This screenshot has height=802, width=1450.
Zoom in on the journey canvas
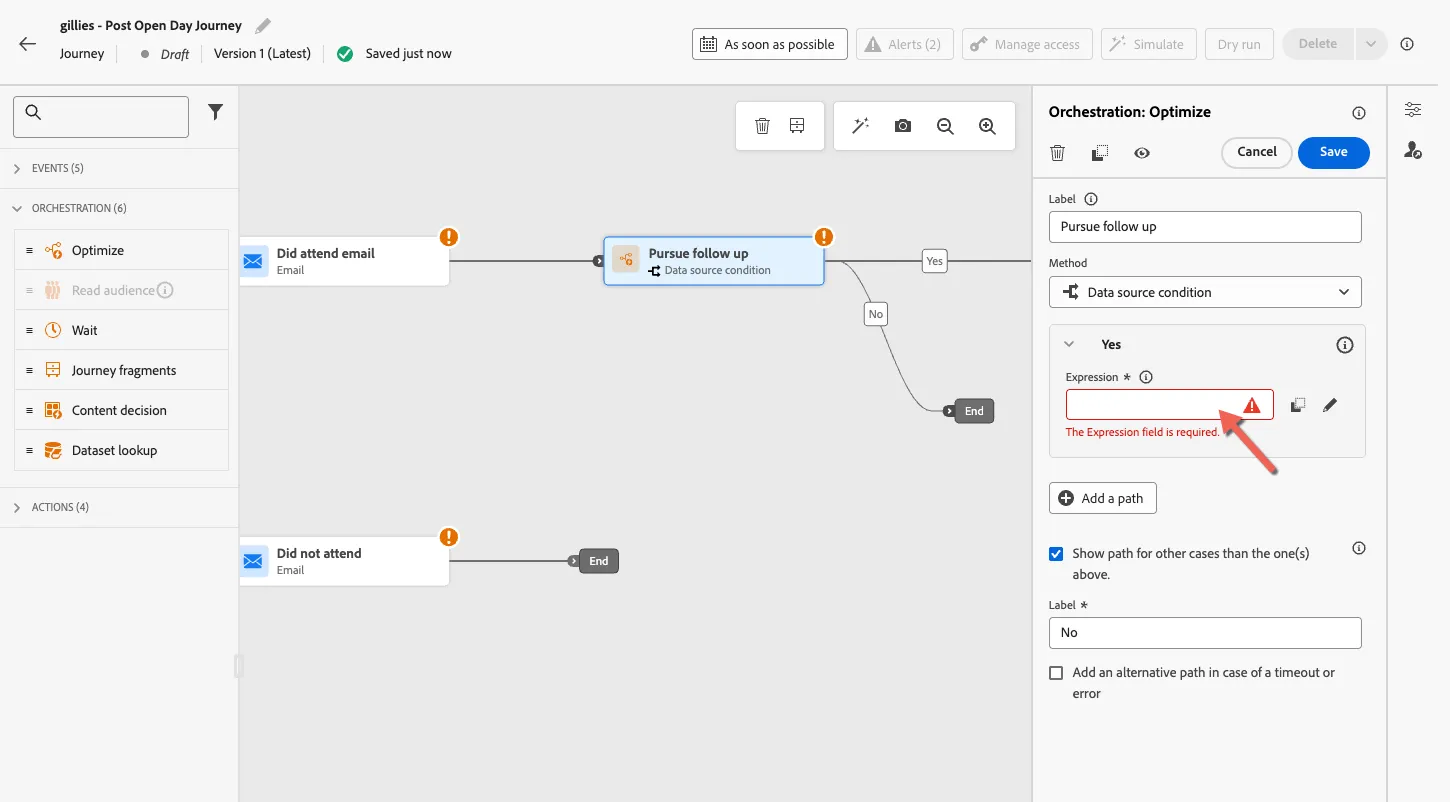click(987, 126)
